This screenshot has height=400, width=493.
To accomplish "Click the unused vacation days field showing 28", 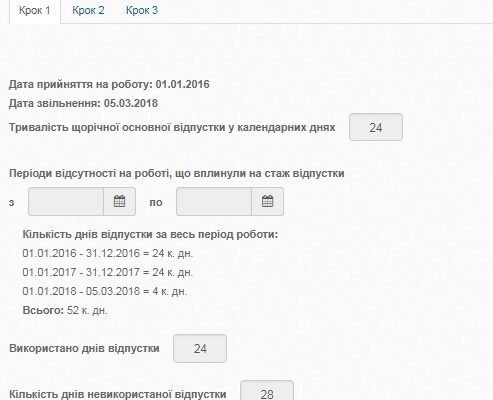I will pos(267,391).
